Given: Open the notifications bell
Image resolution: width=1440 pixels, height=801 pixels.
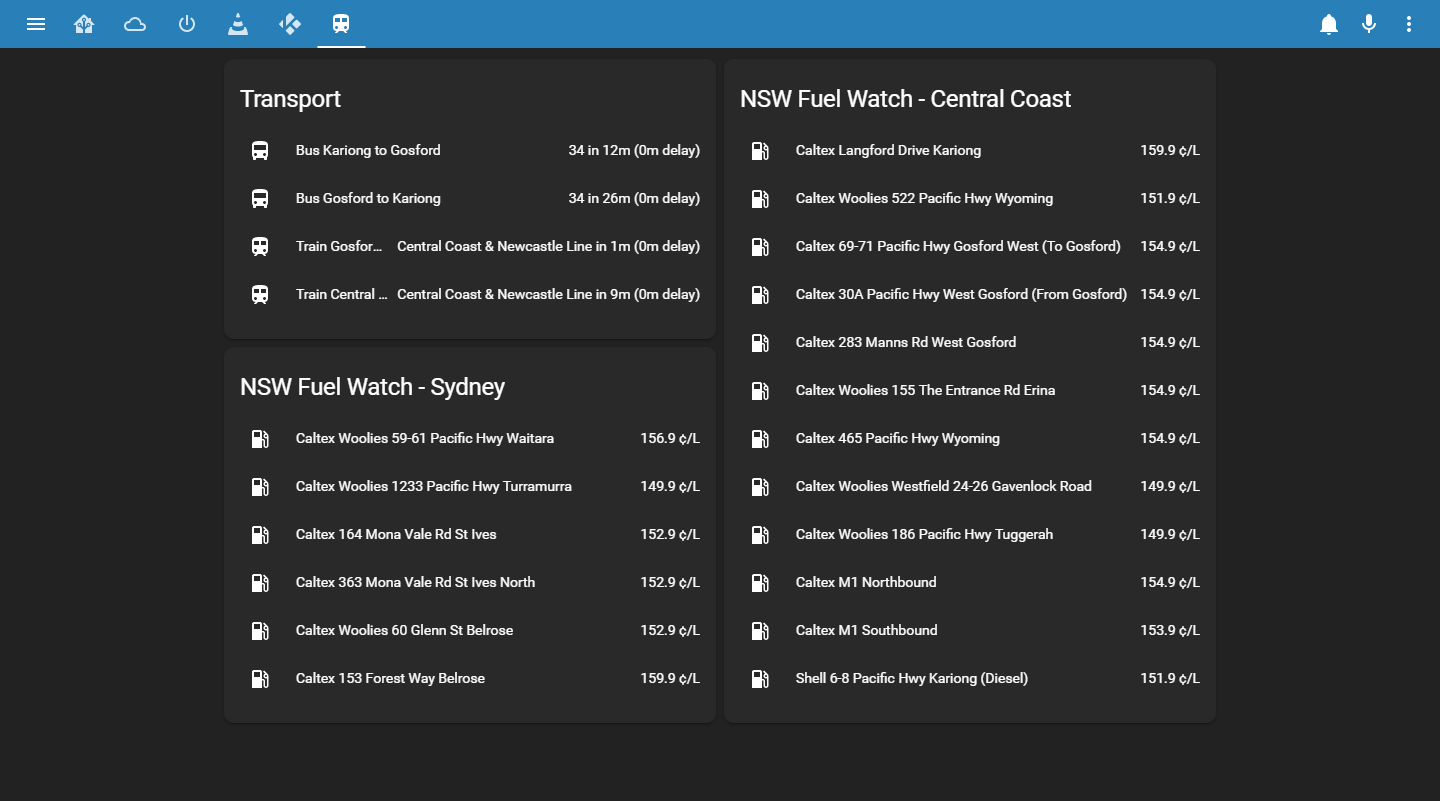Looking at the screenshot, I should click(1329, 24).
